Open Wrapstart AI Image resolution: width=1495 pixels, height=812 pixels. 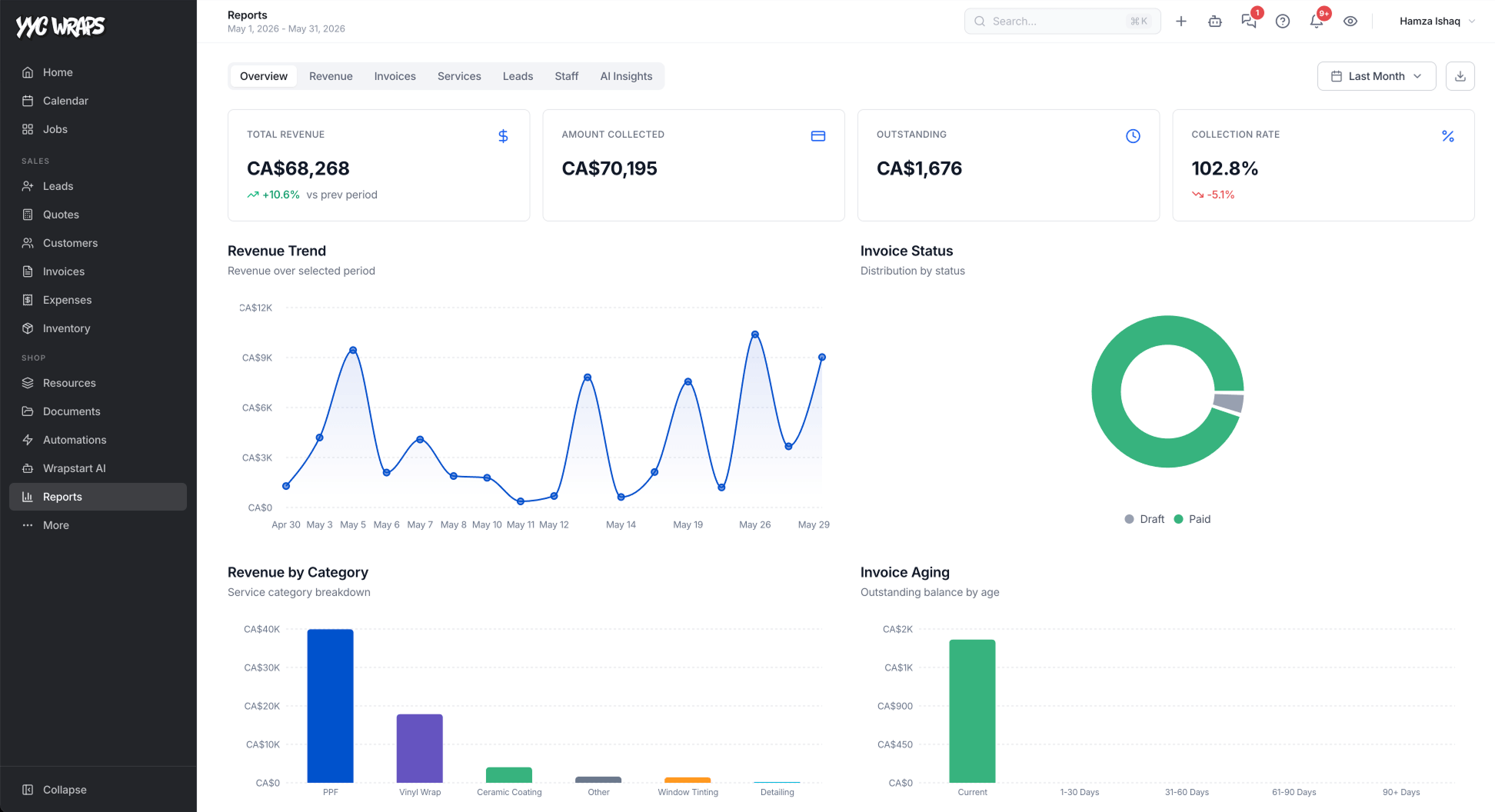pyautogui.click(x=98, y=468)
